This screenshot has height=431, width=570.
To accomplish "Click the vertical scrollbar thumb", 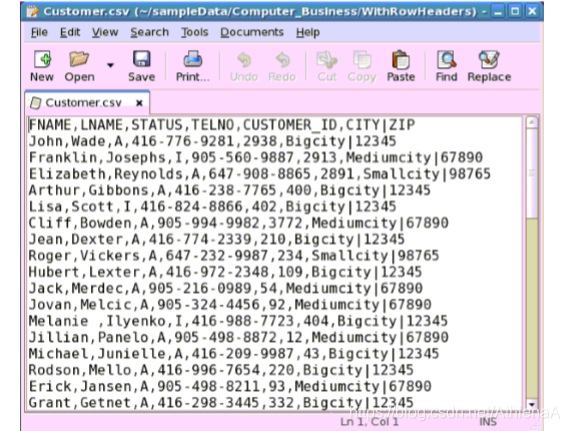I will [x=532, y=173].
